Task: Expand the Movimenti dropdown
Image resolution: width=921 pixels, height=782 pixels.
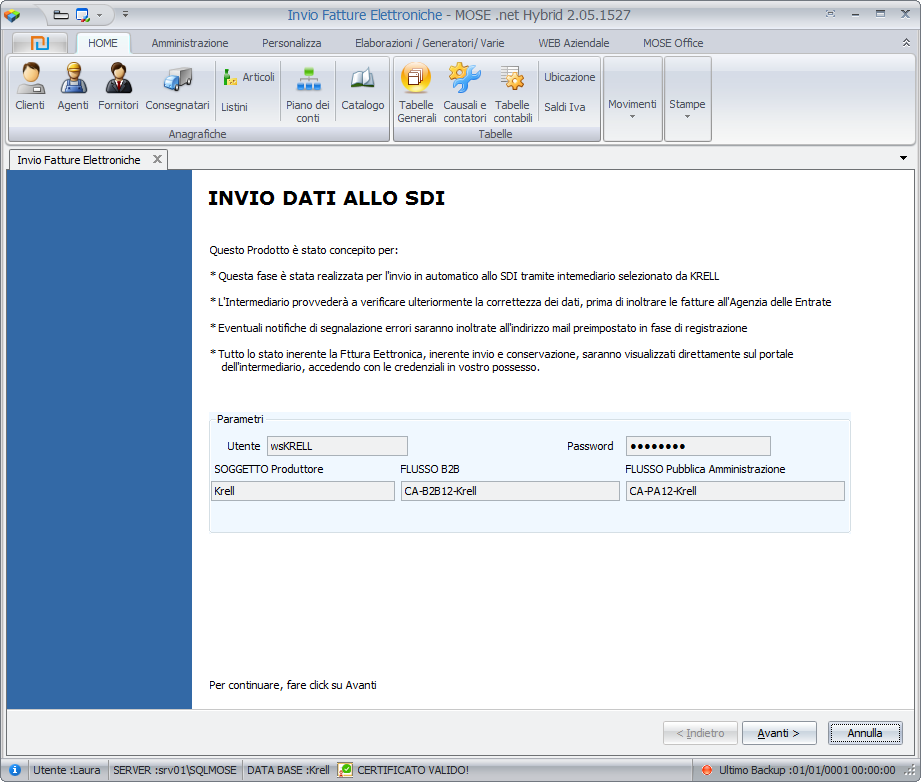Action: (x=633, y=99)
